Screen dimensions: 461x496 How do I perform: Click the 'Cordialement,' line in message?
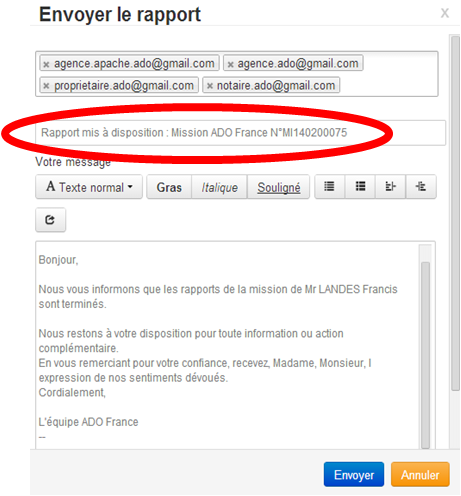(72, 392)
